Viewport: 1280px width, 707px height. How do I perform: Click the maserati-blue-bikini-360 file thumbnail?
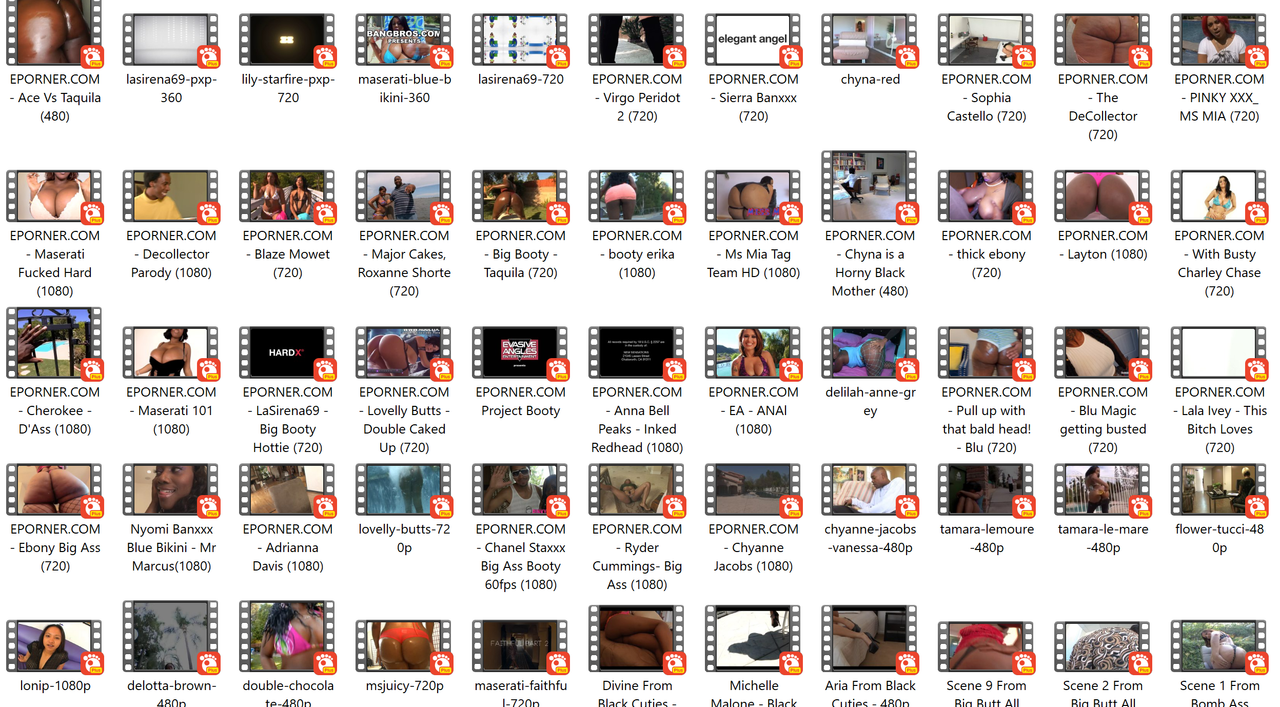[x=404, y=40]
